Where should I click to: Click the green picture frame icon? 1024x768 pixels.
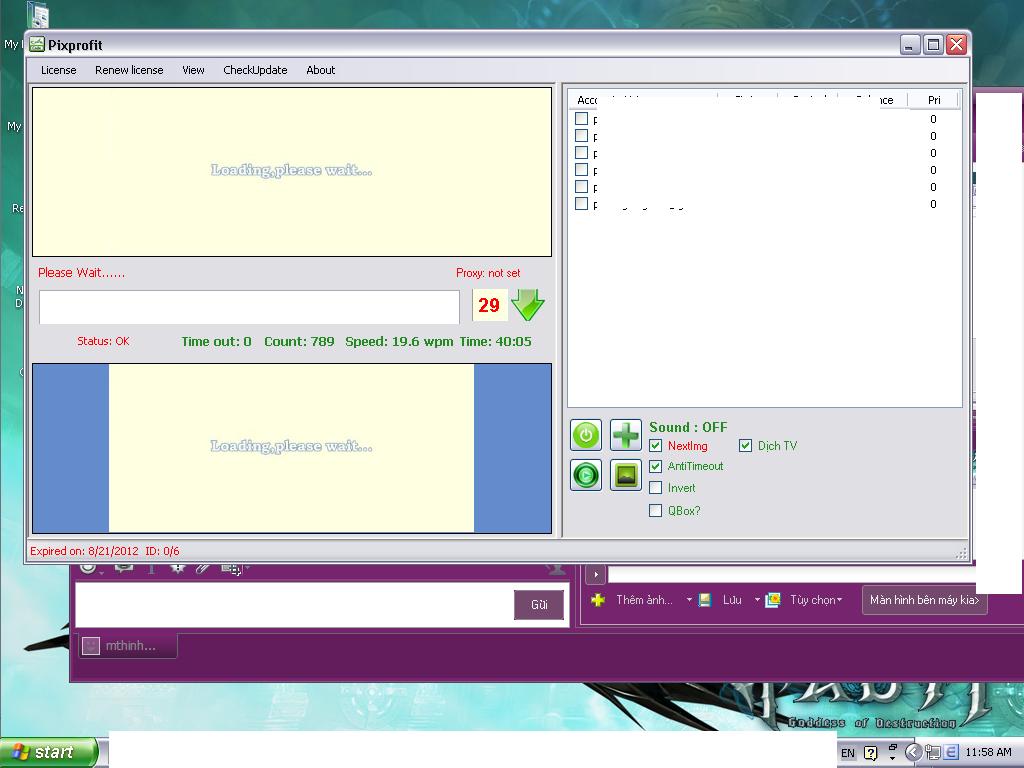626,475
